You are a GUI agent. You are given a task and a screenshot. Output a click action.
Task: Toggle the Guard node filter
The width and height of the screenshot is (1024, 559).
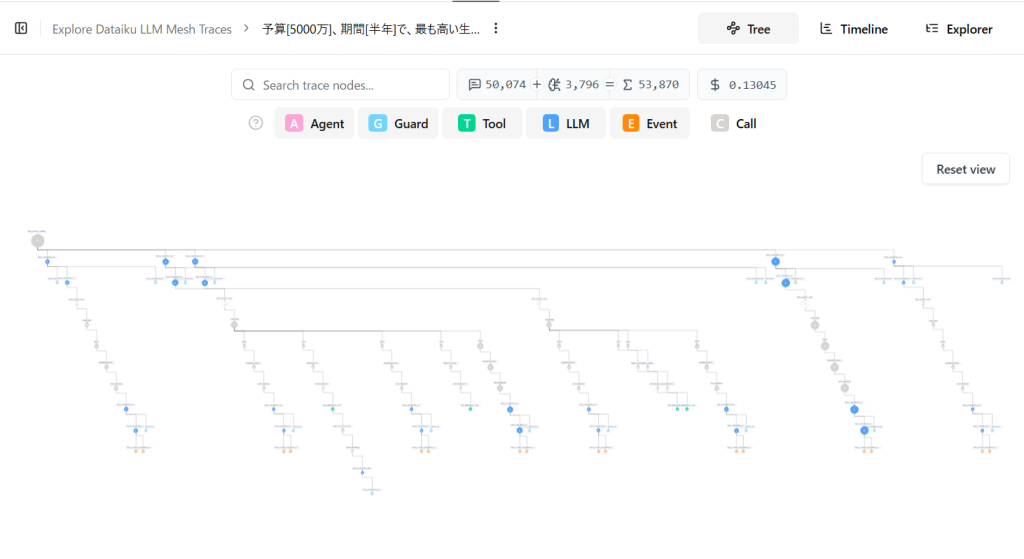(x=398, y=123)
